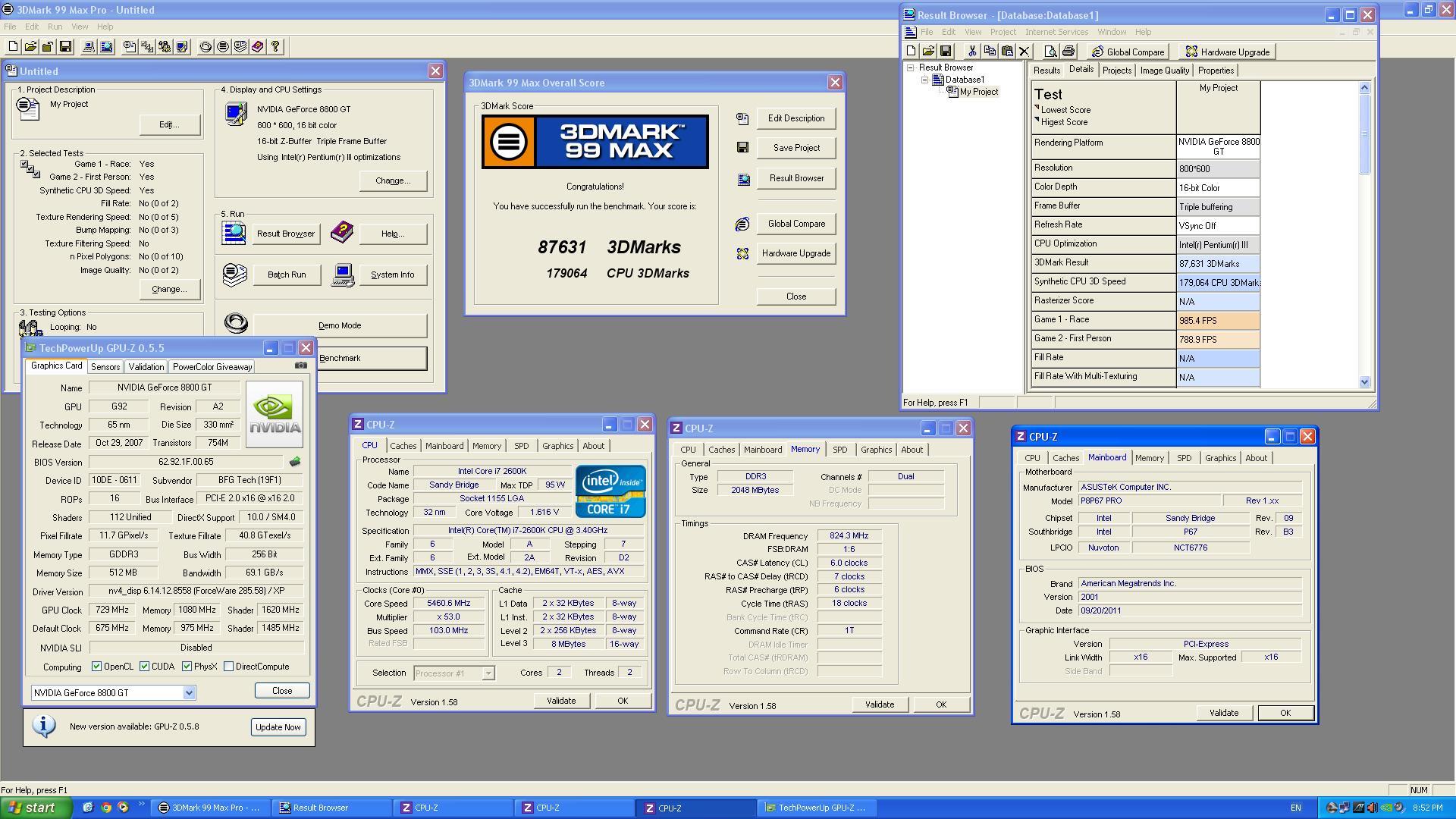The width and height of the screenshot is (1456, 819).
Task: Click the GPU-Z screenshot camera icon
Action: coord(301,366)
